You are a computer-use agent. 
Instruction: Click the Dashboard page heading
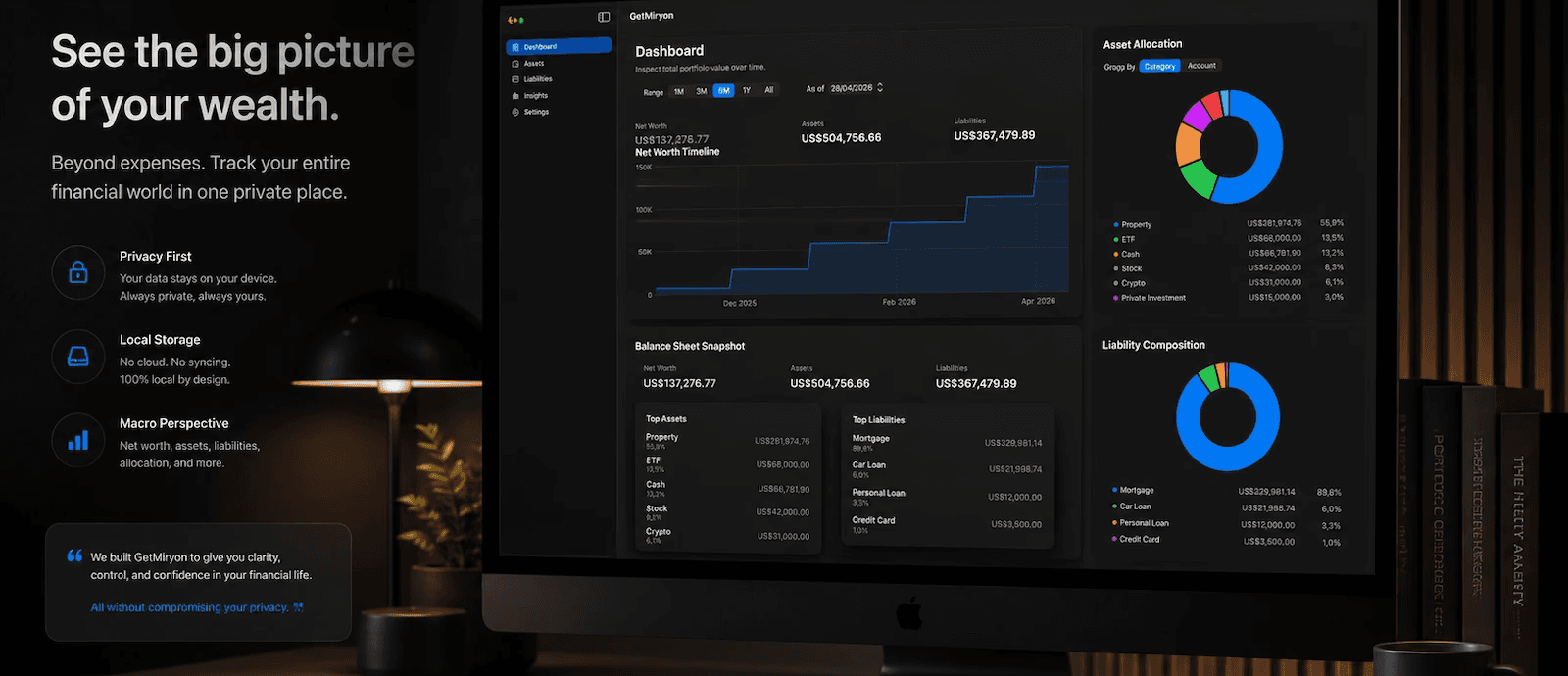pyautogui.click(x=669, y=51)
